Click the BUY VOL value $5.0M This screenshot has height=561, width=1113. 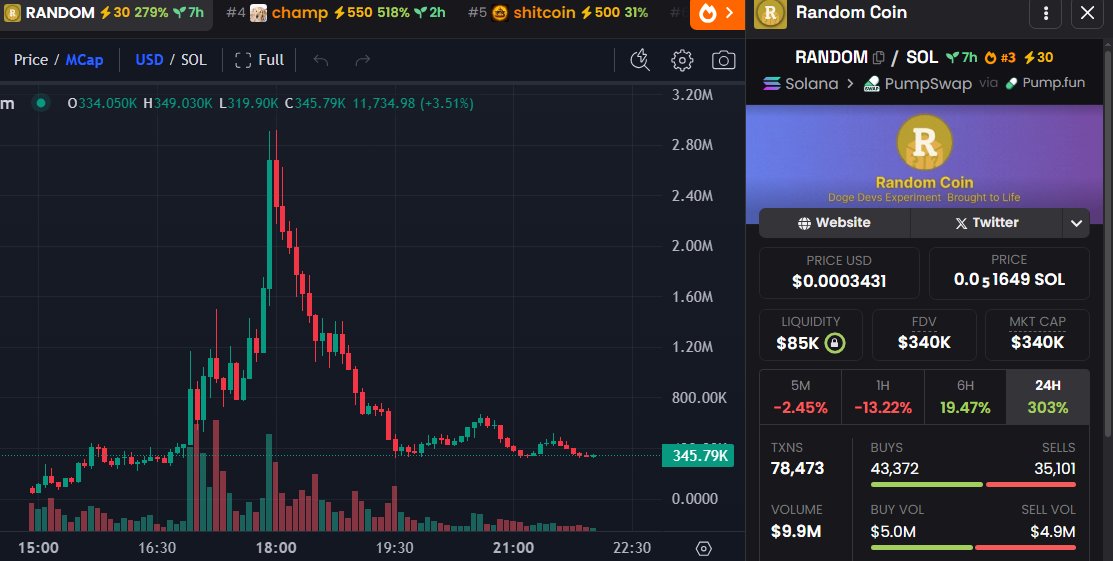coord(893,531)
